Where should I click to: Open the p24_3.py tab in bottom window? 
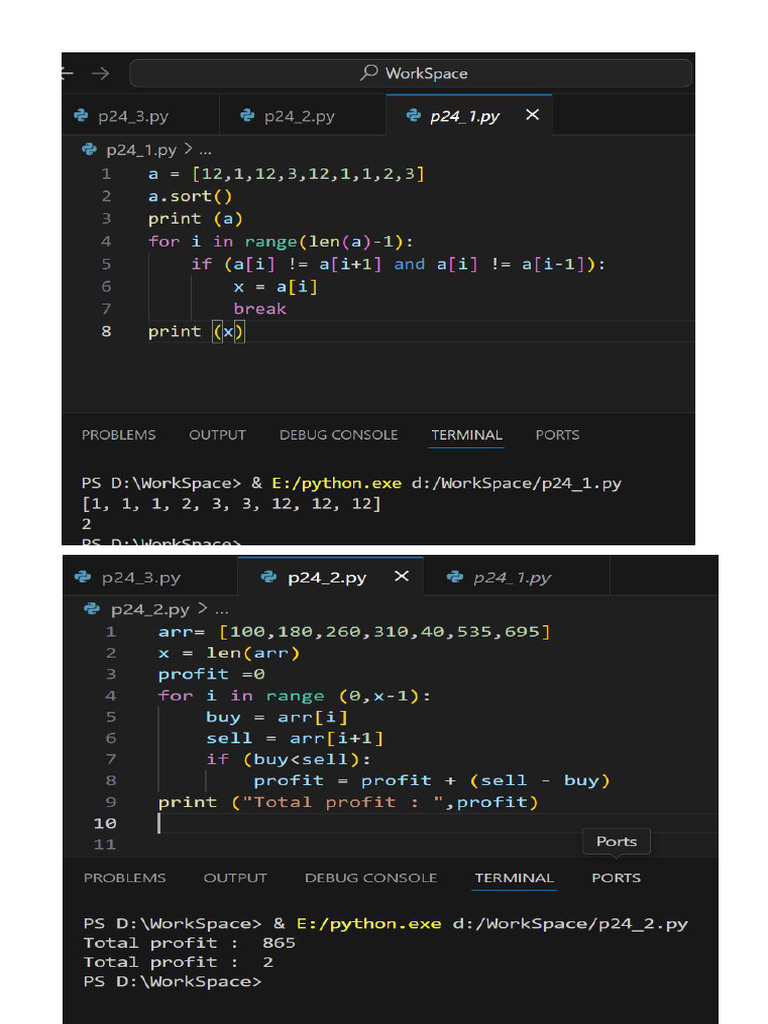pos(150,577)
